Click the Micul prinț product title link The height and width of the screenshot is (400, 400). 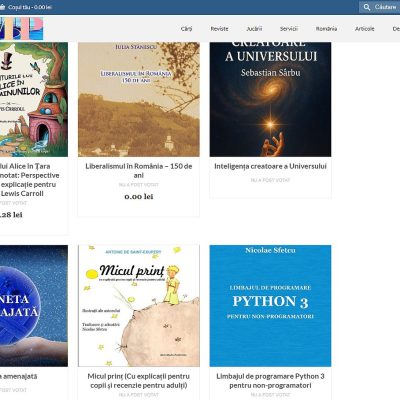(139, 381)
